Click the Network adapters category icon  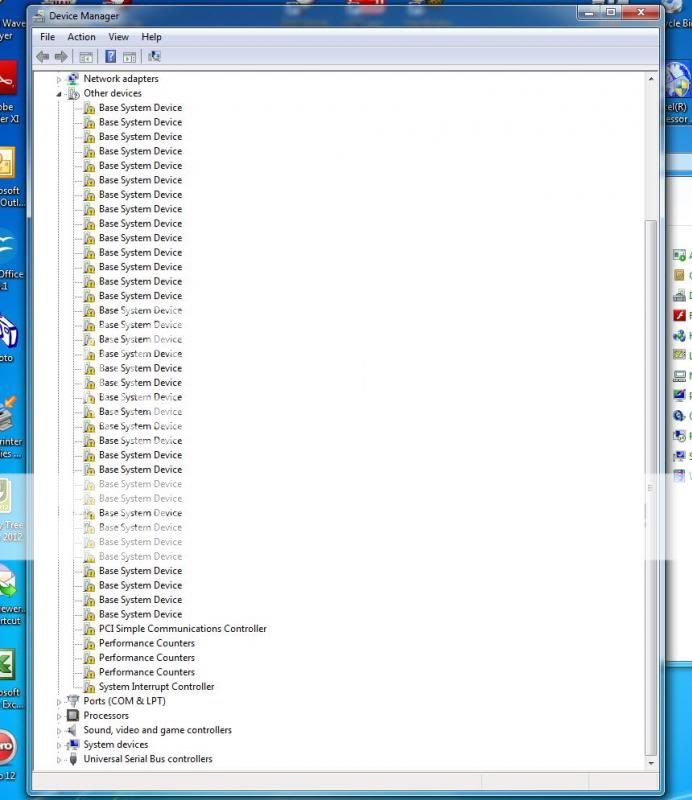(73, 79)
